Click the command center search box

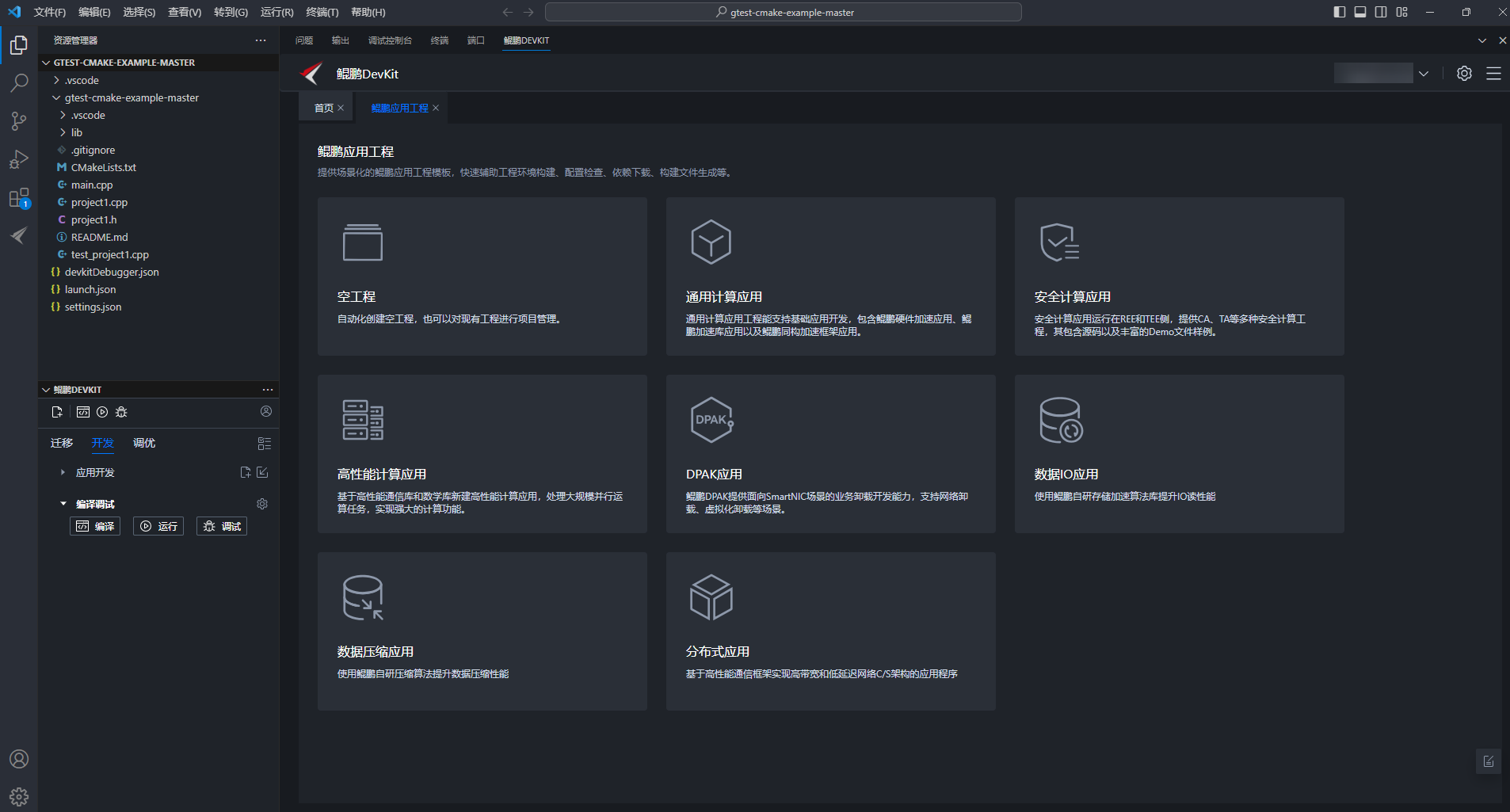784,12
